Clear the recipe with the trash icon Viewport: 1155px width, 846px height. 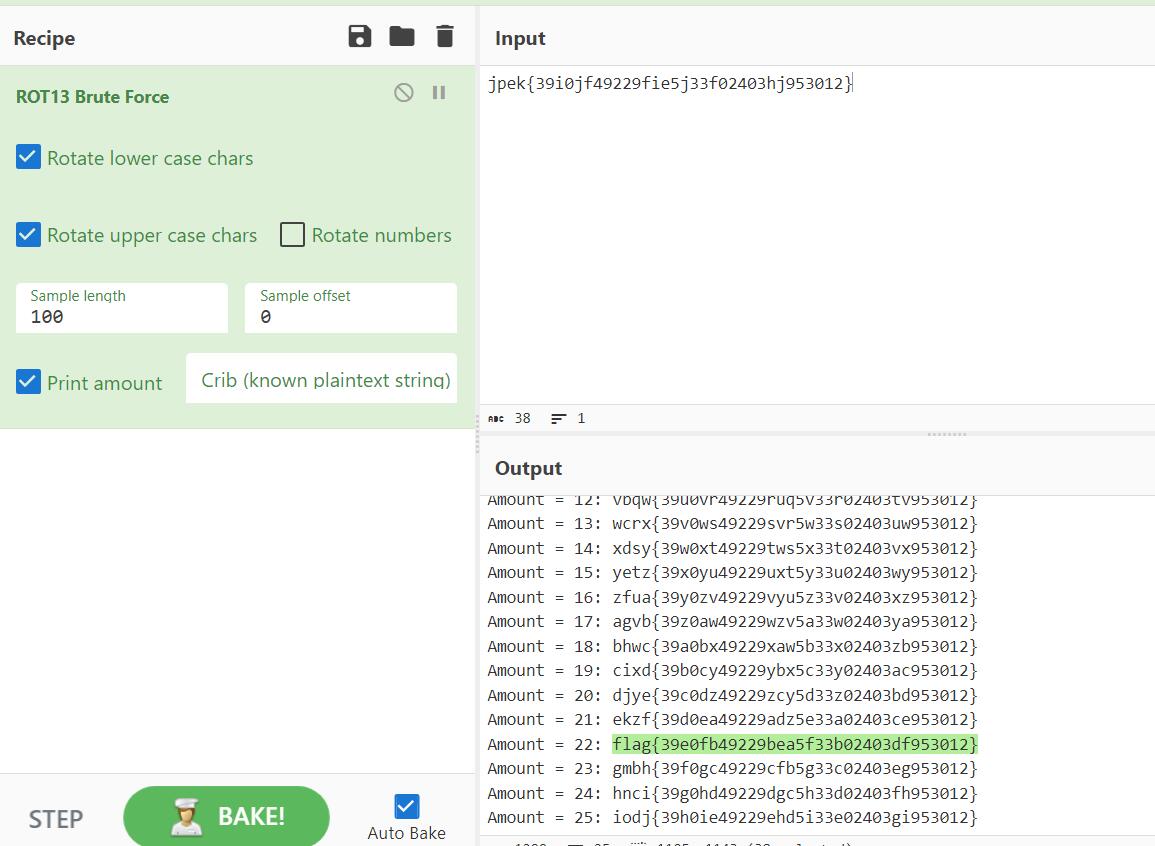click(445, 37)
